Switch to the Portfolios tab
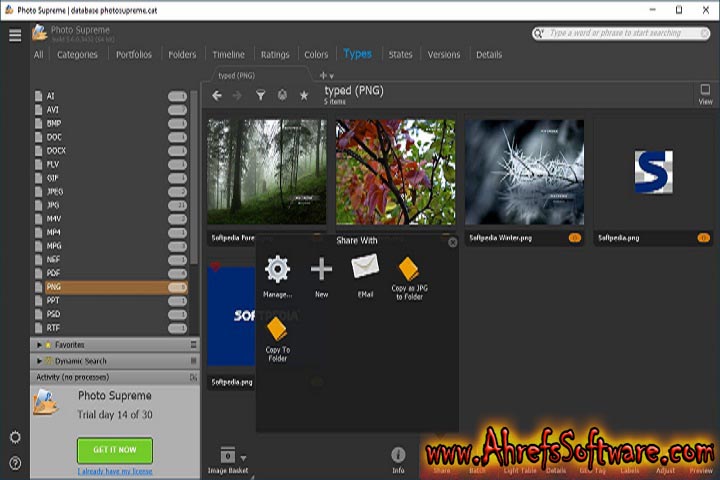 click(134, 55)
